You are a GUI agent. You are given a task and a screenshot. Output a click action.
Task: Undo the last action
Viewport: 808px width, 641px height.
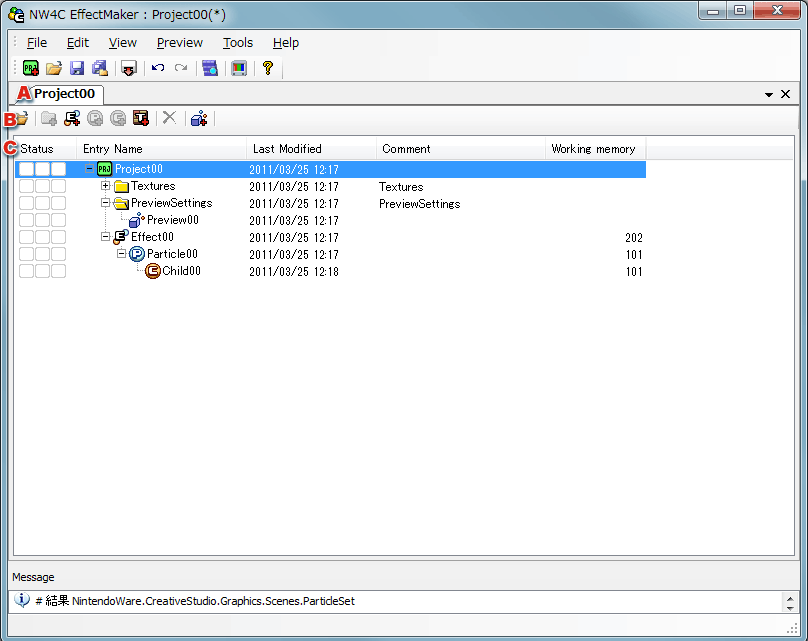158,68
